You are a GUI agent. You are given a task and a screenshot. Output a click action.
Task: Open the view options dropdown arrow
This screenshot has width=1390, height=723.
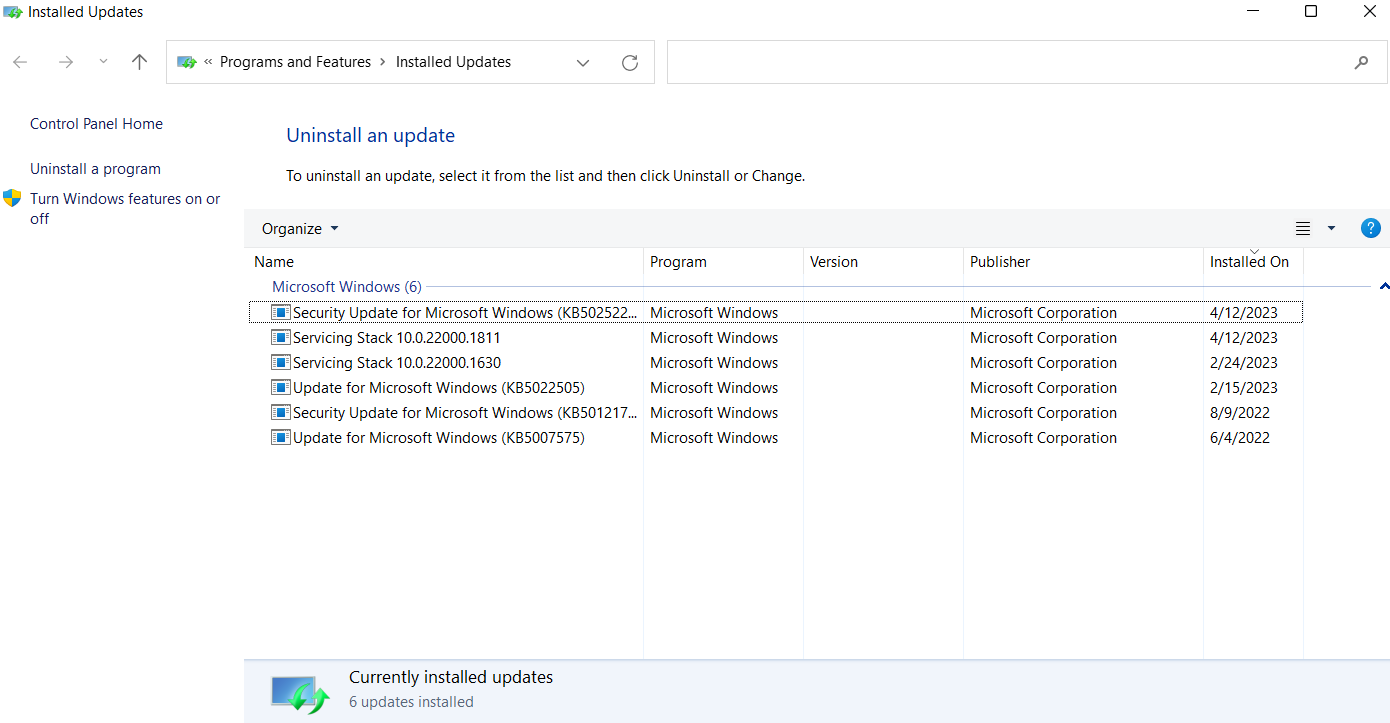click(x=1331, y=228)
